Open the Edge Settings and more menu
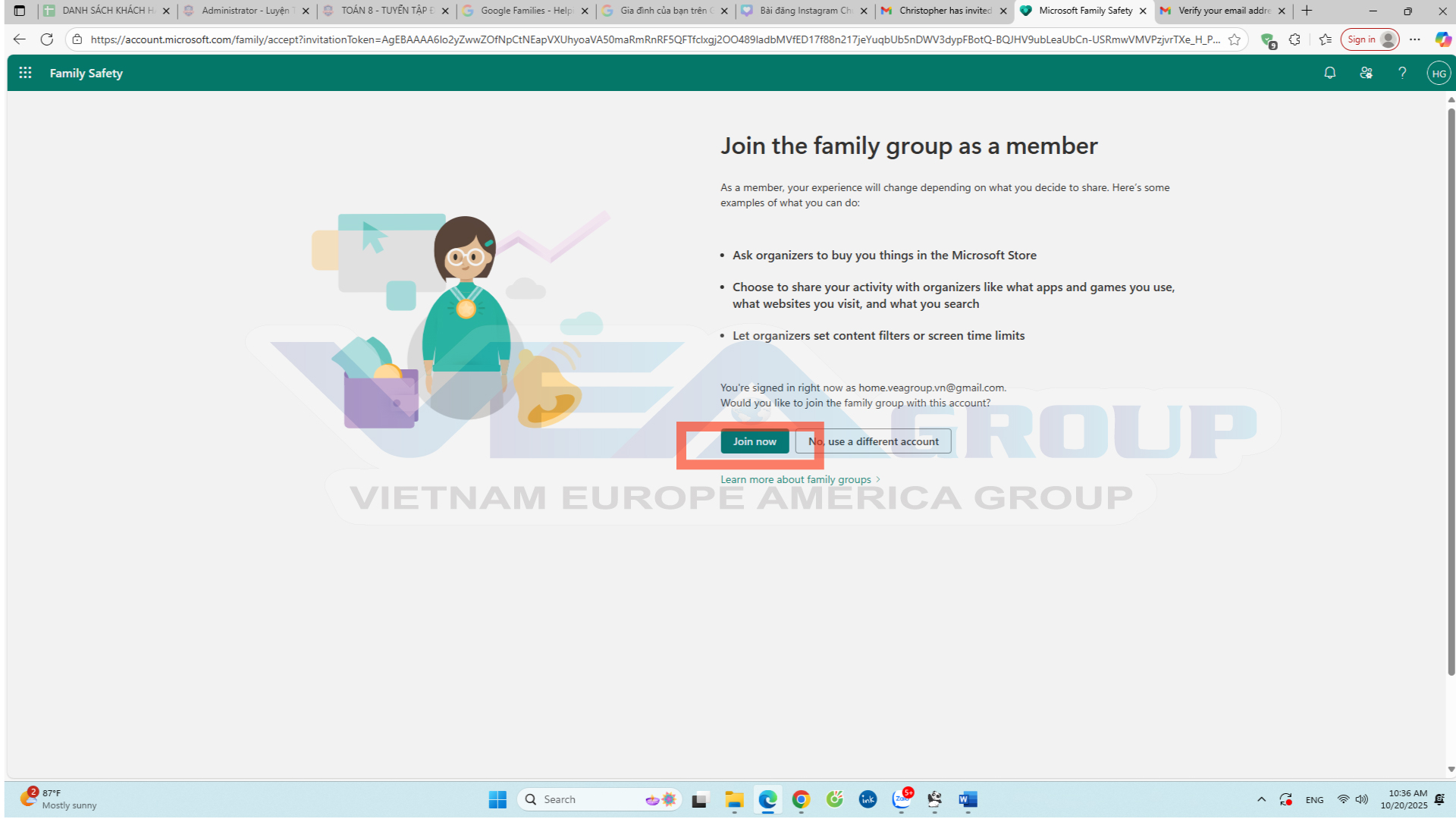Viewport: 1456px width, 819px height. (x=1415, y=39)
